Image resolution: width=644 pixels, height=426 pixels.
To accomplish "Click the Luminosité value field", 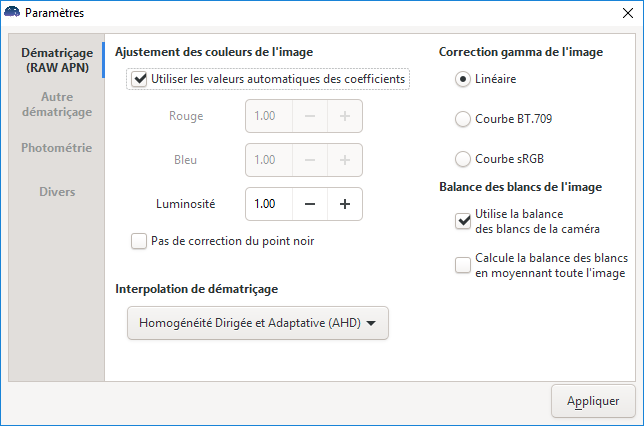I will 268,204.
